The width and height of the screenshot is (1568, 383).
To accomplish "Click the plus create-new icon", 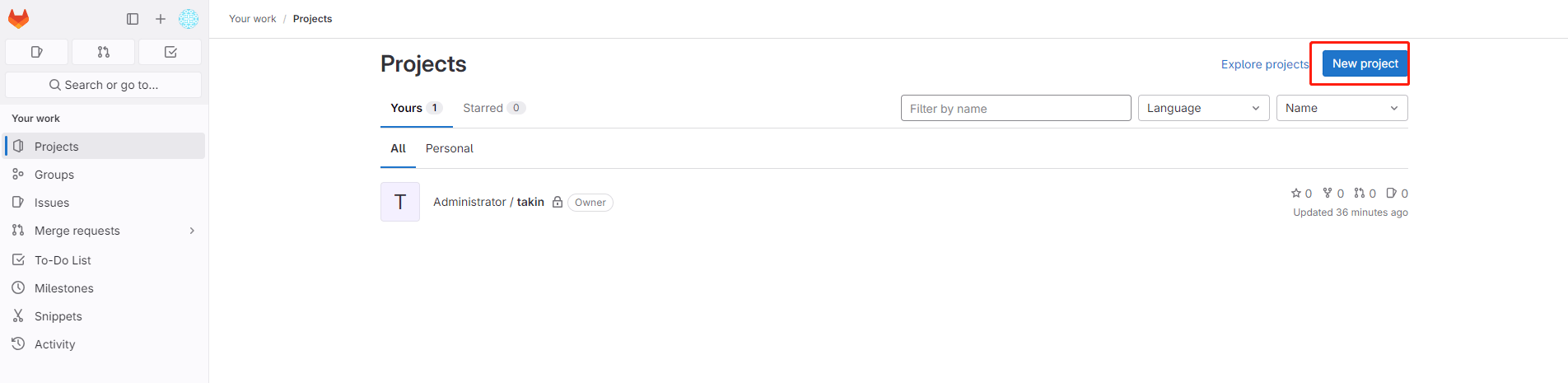I will 161,19.
